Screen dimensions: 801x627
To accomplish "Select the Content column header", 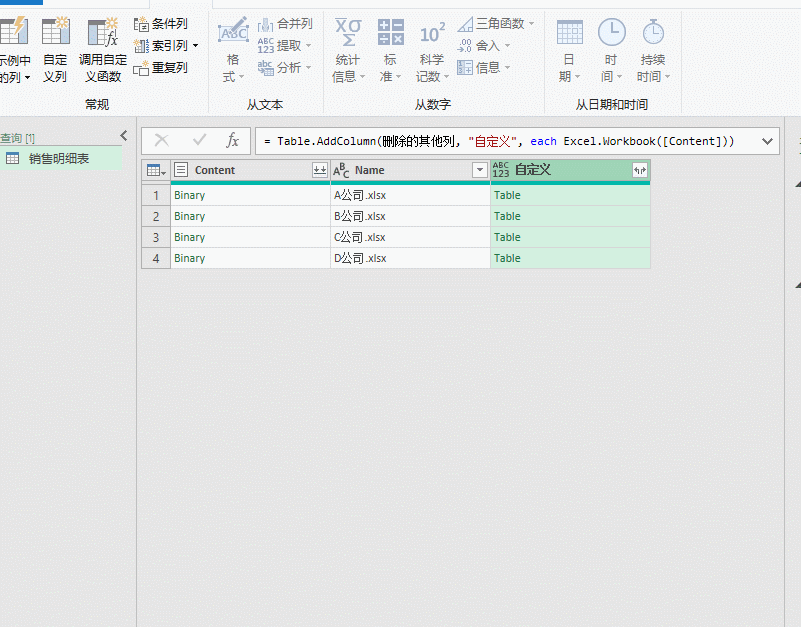I will pyautogui.click(x=250, y=170).
